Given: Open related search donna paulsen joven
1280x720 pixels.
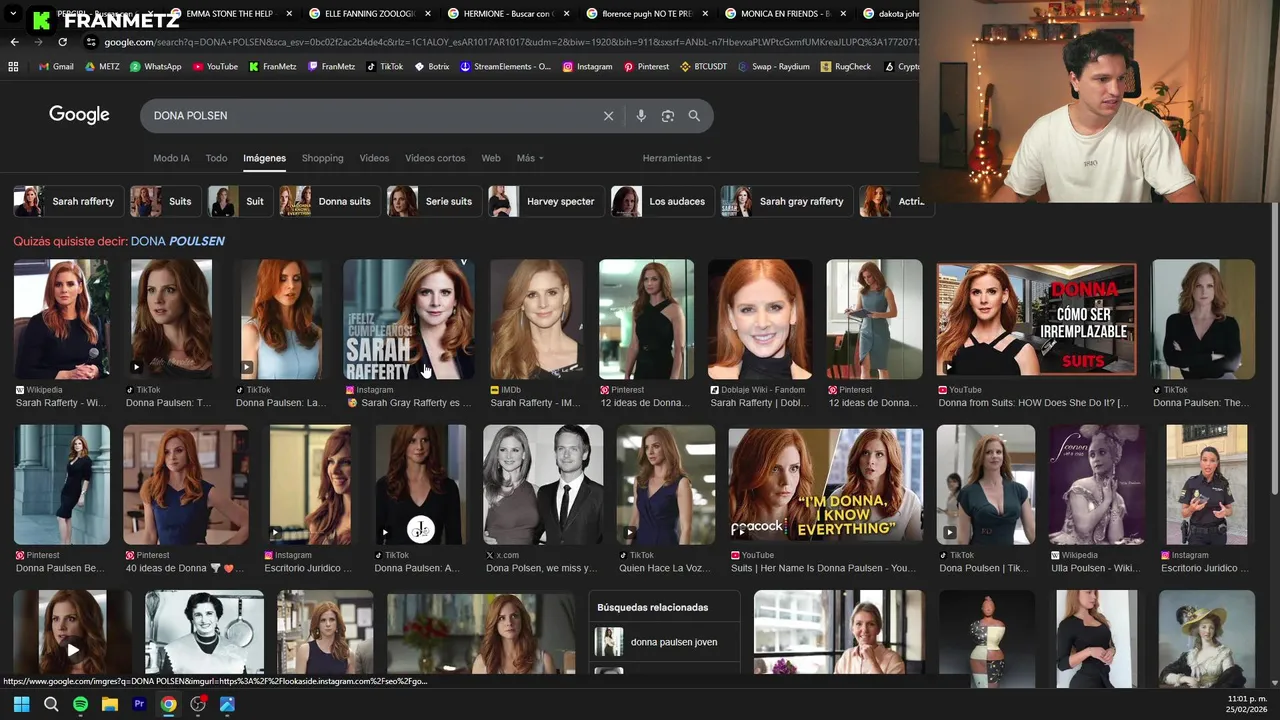Looking at the screenshot, I should pos(666,642).
